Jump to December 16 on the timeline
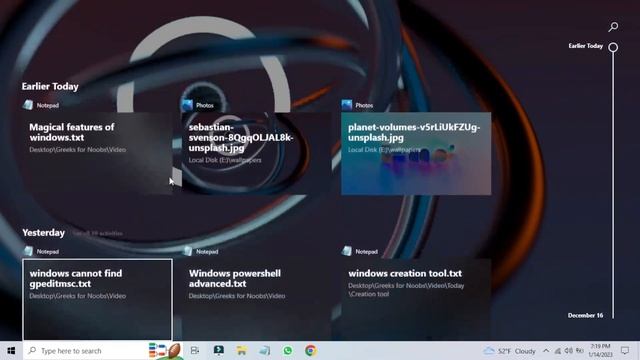640x360 pixels. coord(585,315)
